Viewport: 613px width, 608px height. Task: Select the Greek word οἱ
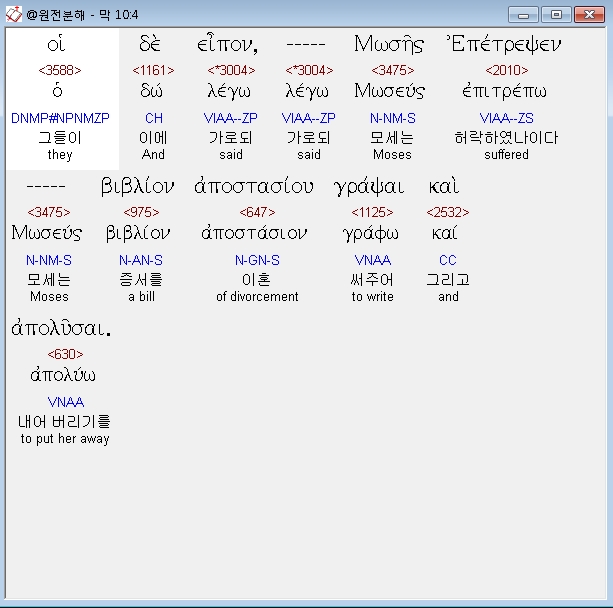click(x=56, y=44)
